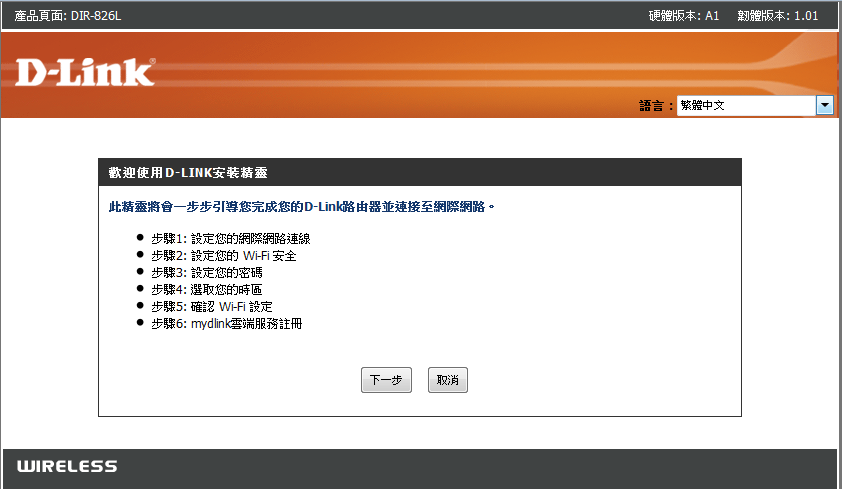This screenshot has width=842, height=489.
Task: Click the blue wizard introduction sentence
Action: tap(301, 207)
